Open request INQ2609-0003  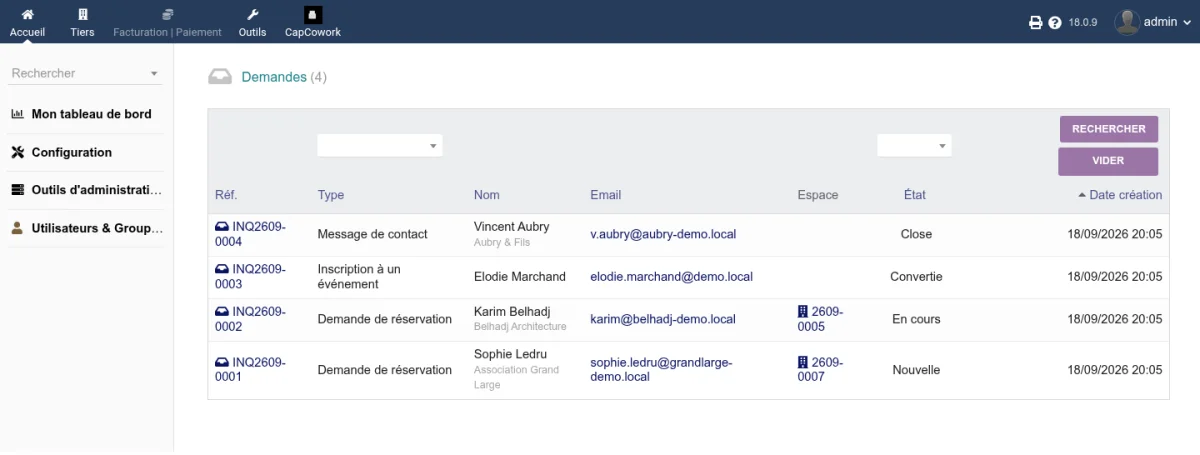point(251,276)
